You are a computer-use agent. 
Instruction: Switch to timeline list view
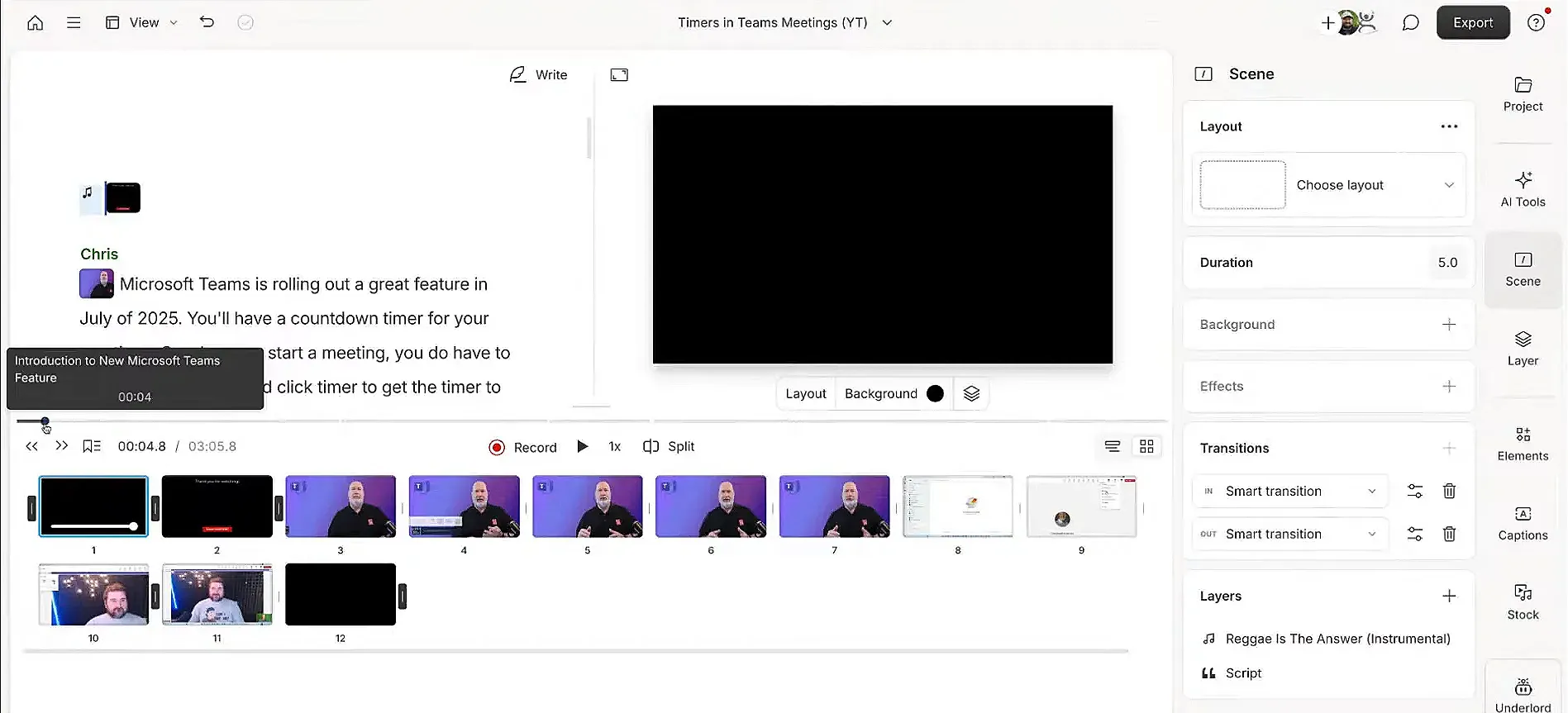[1113, 446]
